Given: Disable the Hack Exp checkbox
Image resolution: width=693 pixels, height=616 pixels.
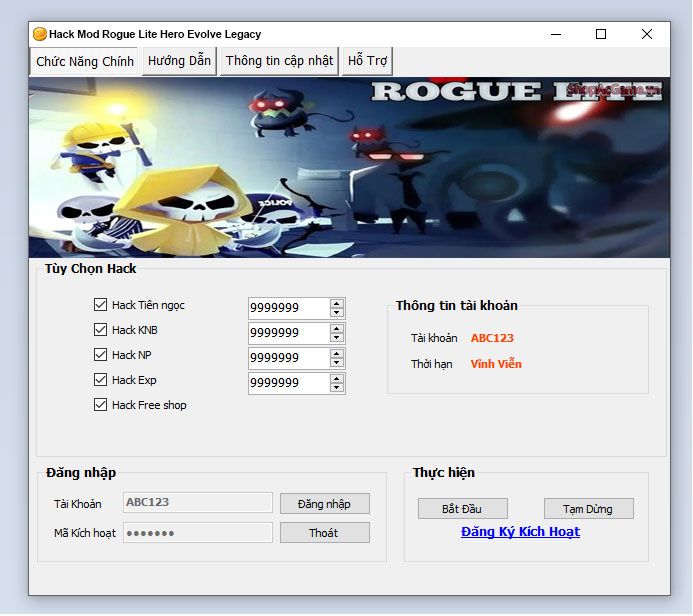Looking at the screenshot, I should click(100, 380).
